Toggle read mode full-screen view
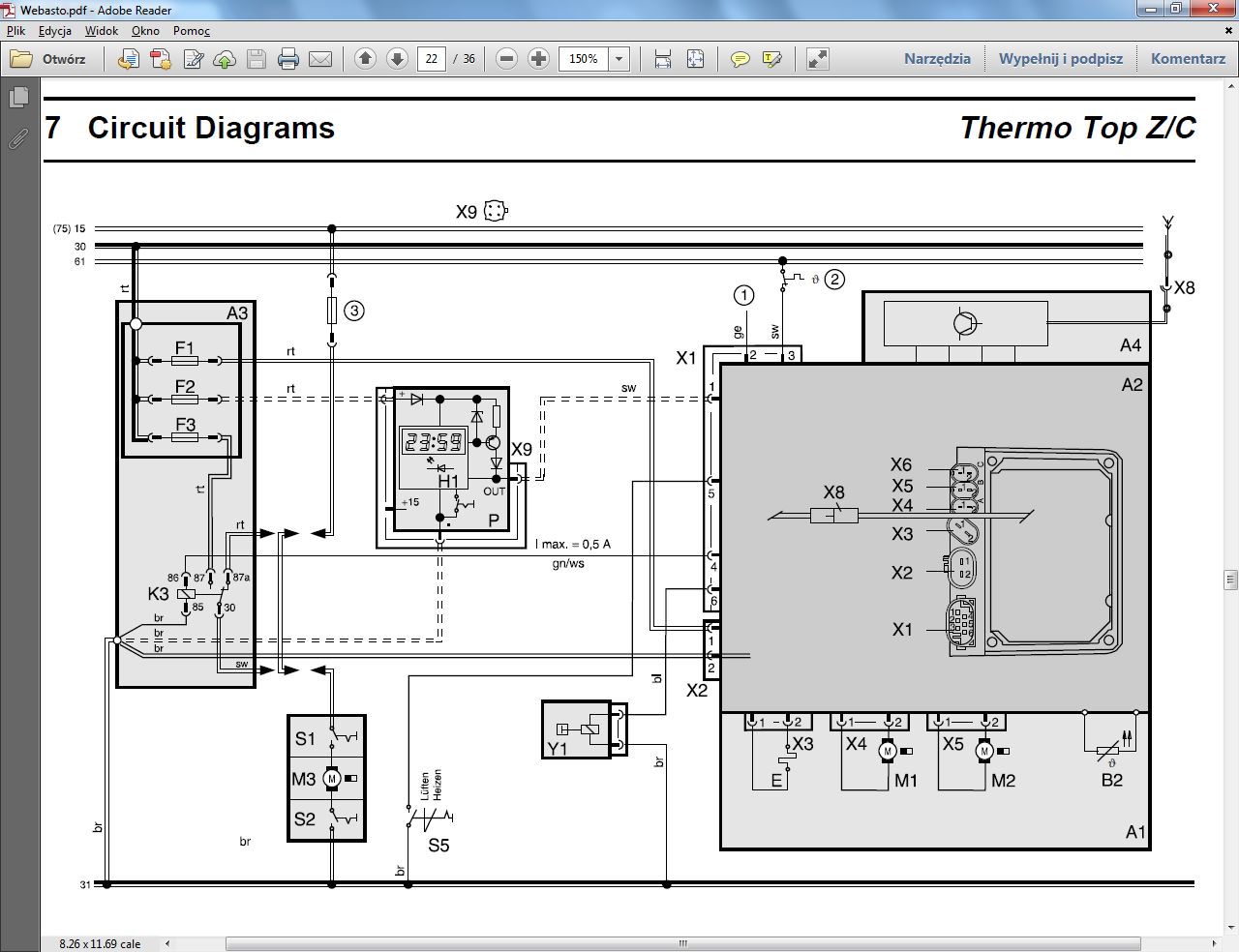The image size is (1239, 952). (818, 59)
